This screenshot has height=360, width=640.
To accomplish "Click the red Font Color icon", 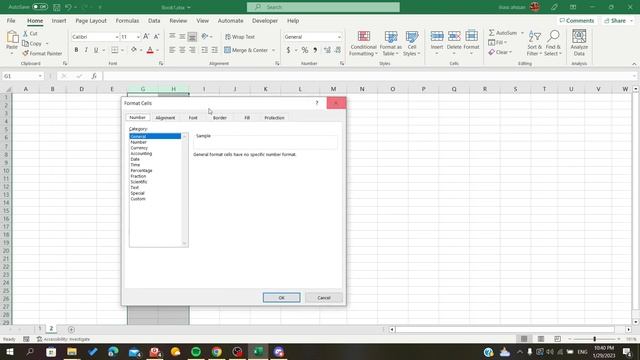I will coord(150,50).
